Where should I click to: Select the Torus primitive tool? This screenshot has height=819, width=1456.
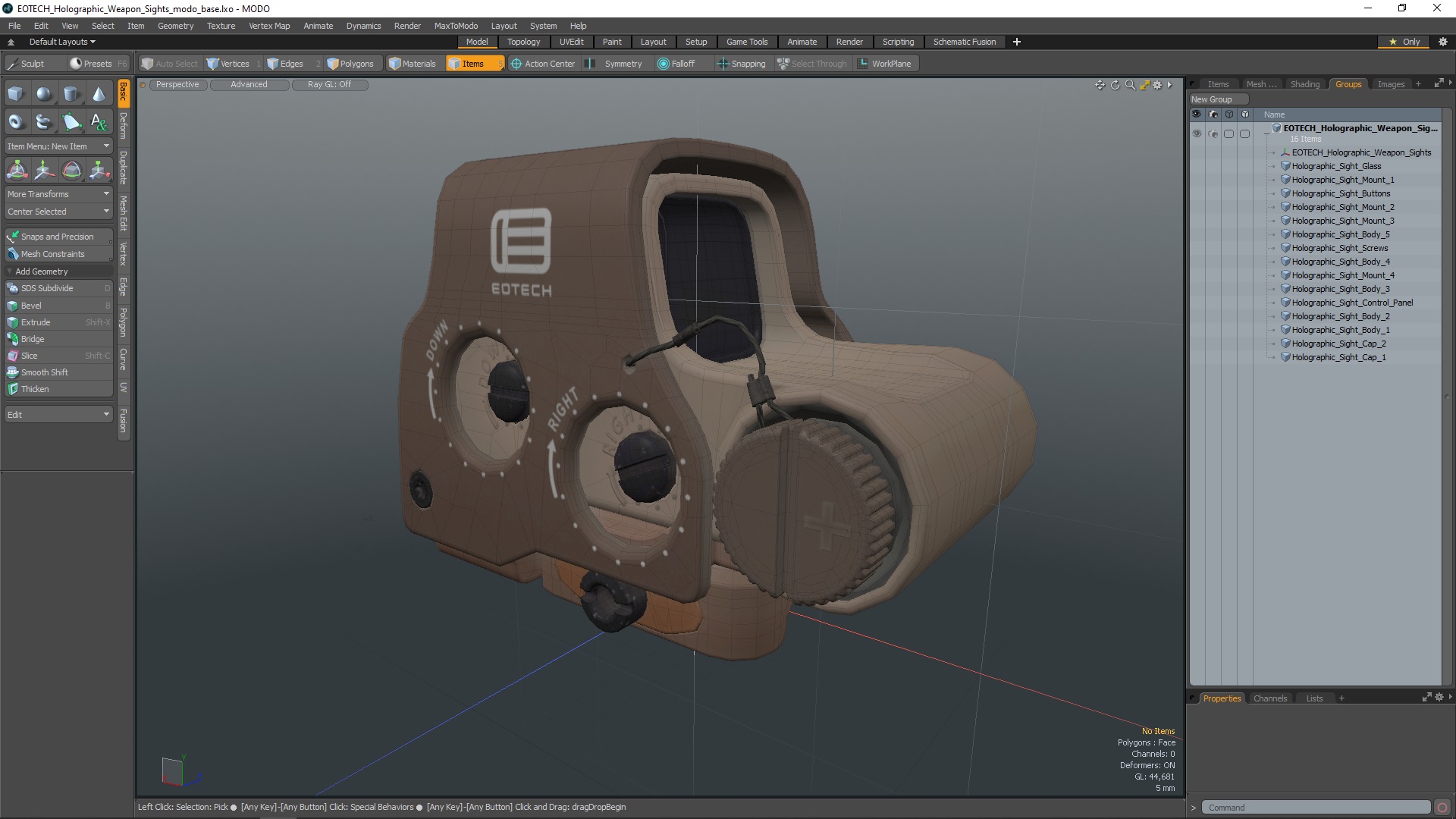pyautogui.click(x=16, y=121)
